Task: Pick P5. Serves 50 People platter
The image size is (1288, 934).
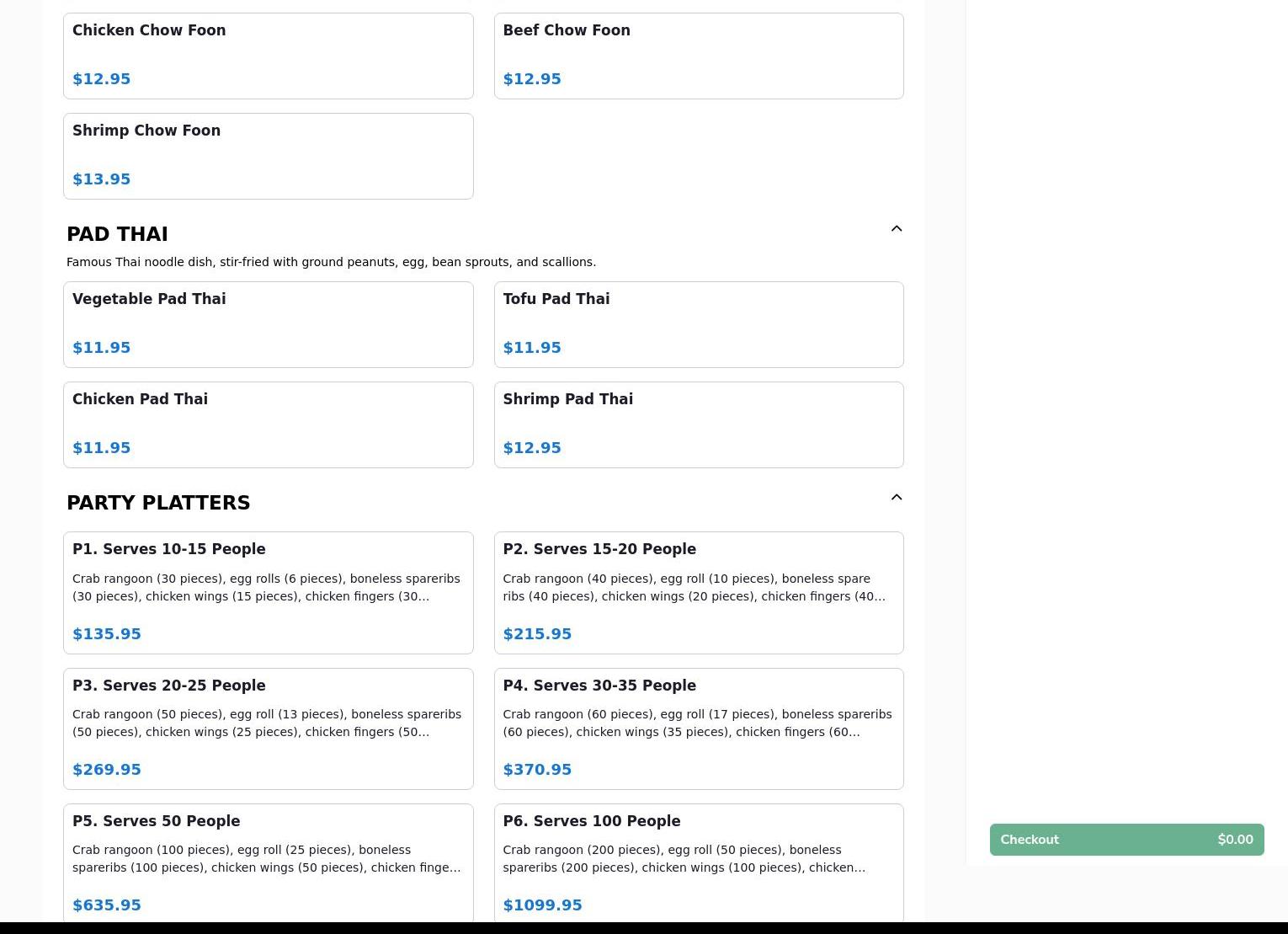Action: click(x=269, y=864)
